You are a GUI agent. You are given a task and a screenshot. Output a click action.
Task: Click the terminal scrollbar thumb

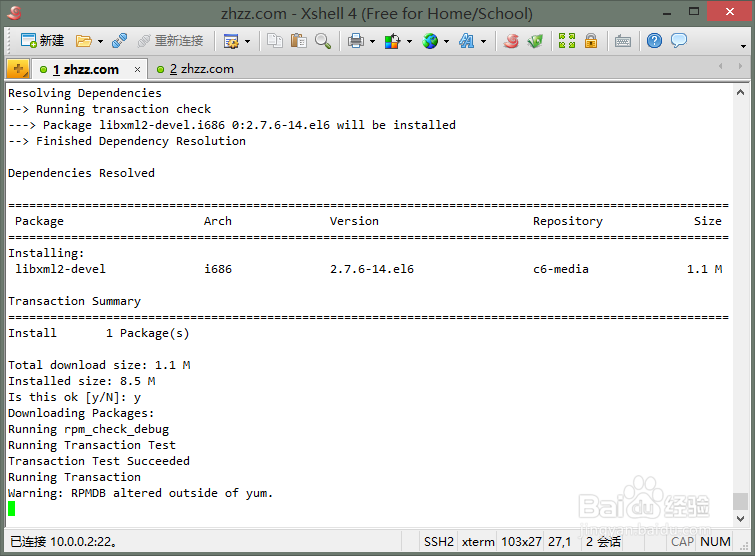741,501
